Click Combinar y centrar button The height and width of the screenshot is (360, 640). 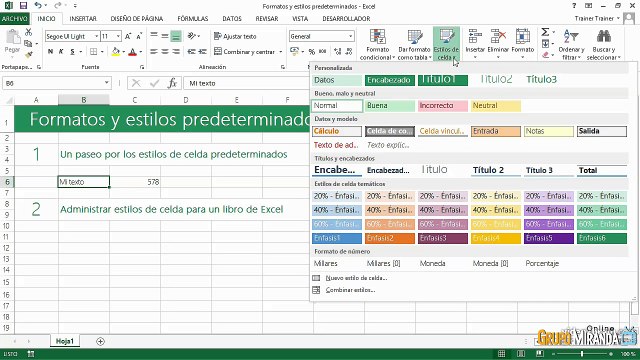[x=244, y=52]
